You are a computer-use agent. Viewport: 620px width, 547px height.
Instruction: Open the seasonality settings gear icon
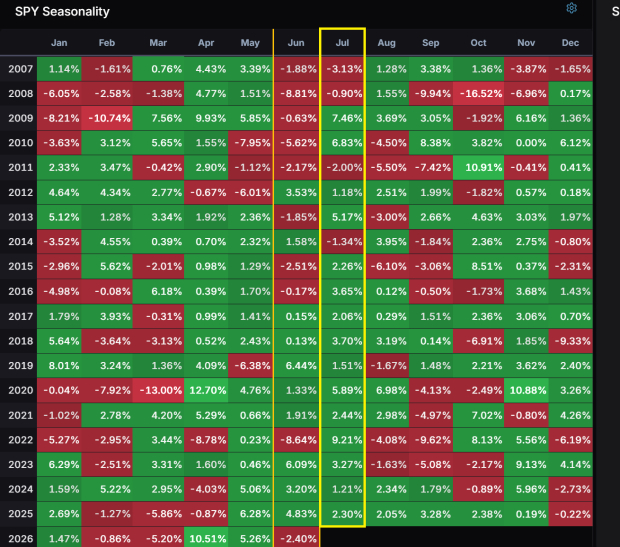[571, 8]
